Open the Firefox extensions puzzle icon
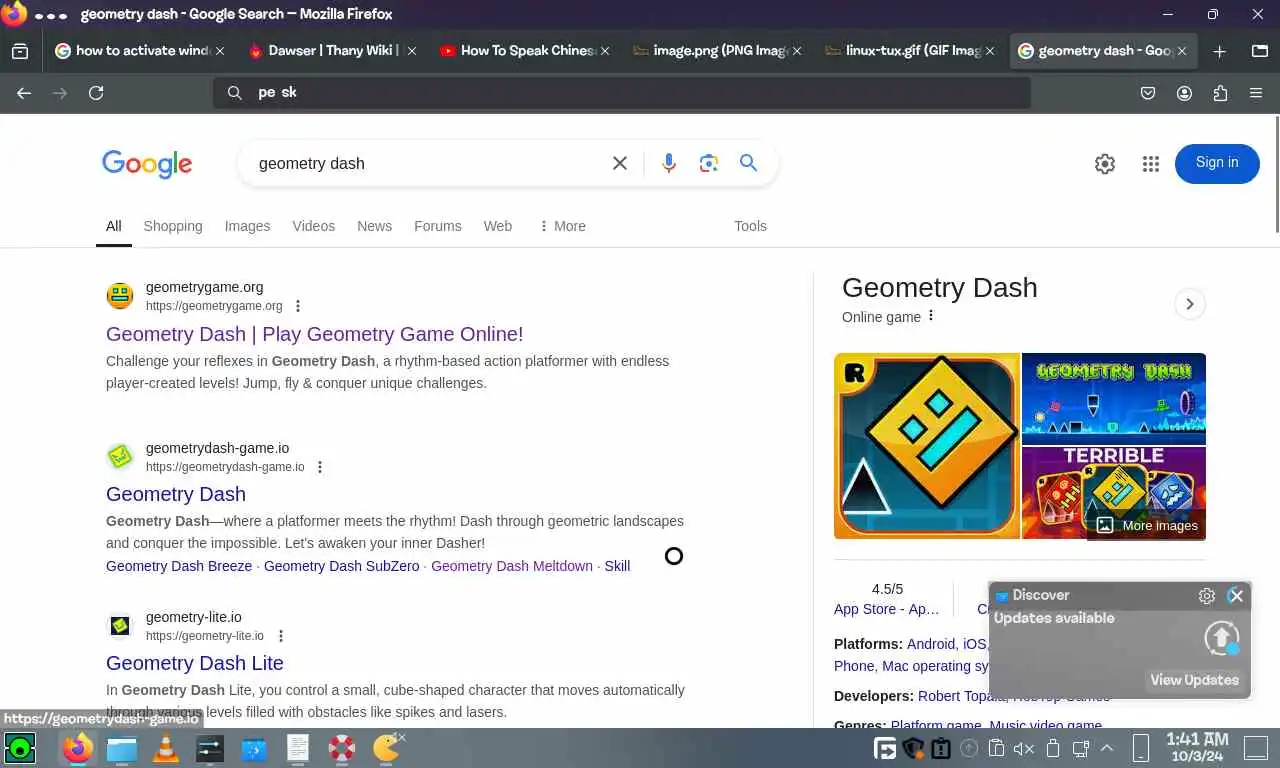 1220,93
